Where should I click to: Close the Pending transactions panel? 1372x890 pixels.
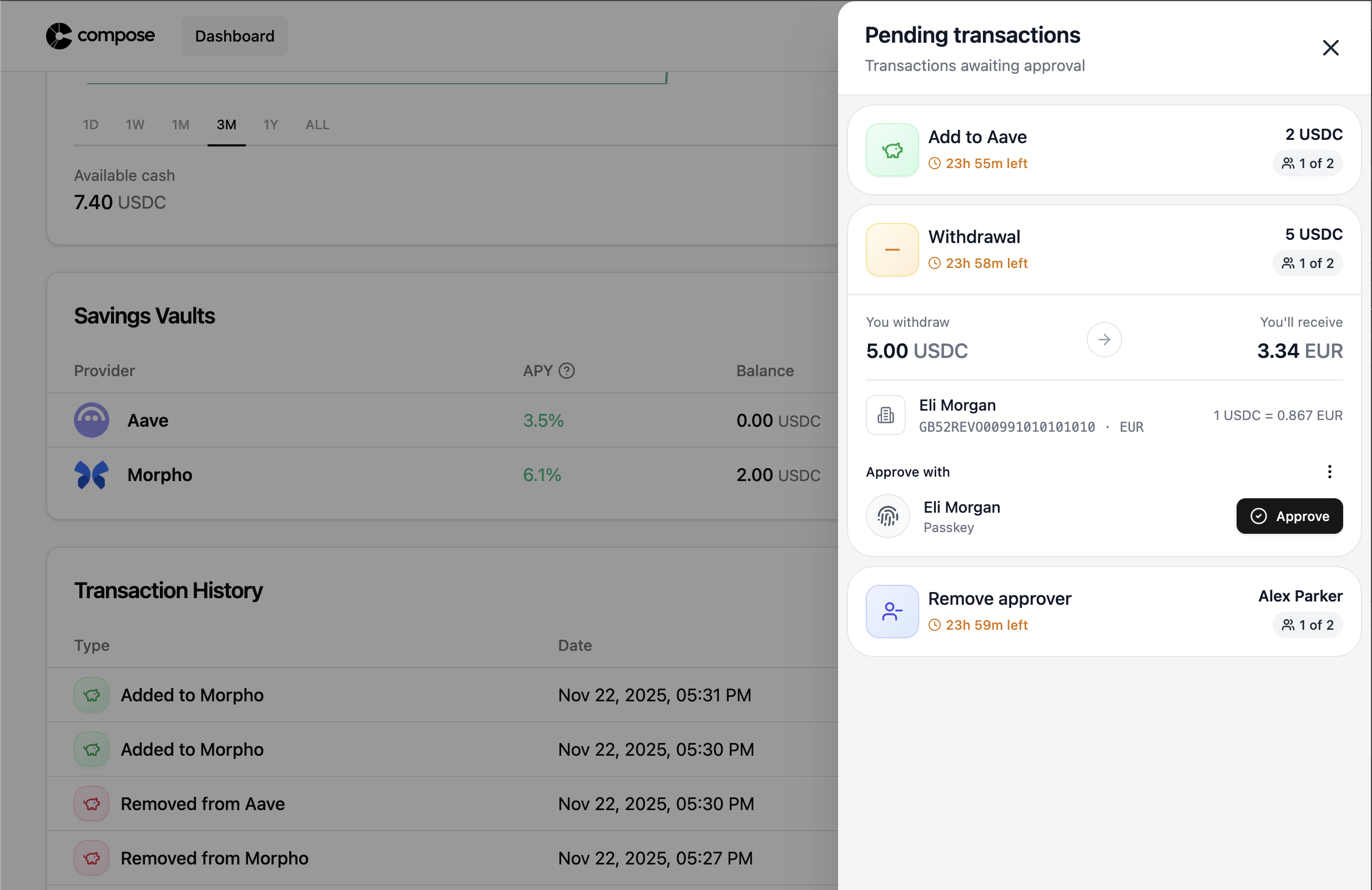click(x=1330, y=48)
